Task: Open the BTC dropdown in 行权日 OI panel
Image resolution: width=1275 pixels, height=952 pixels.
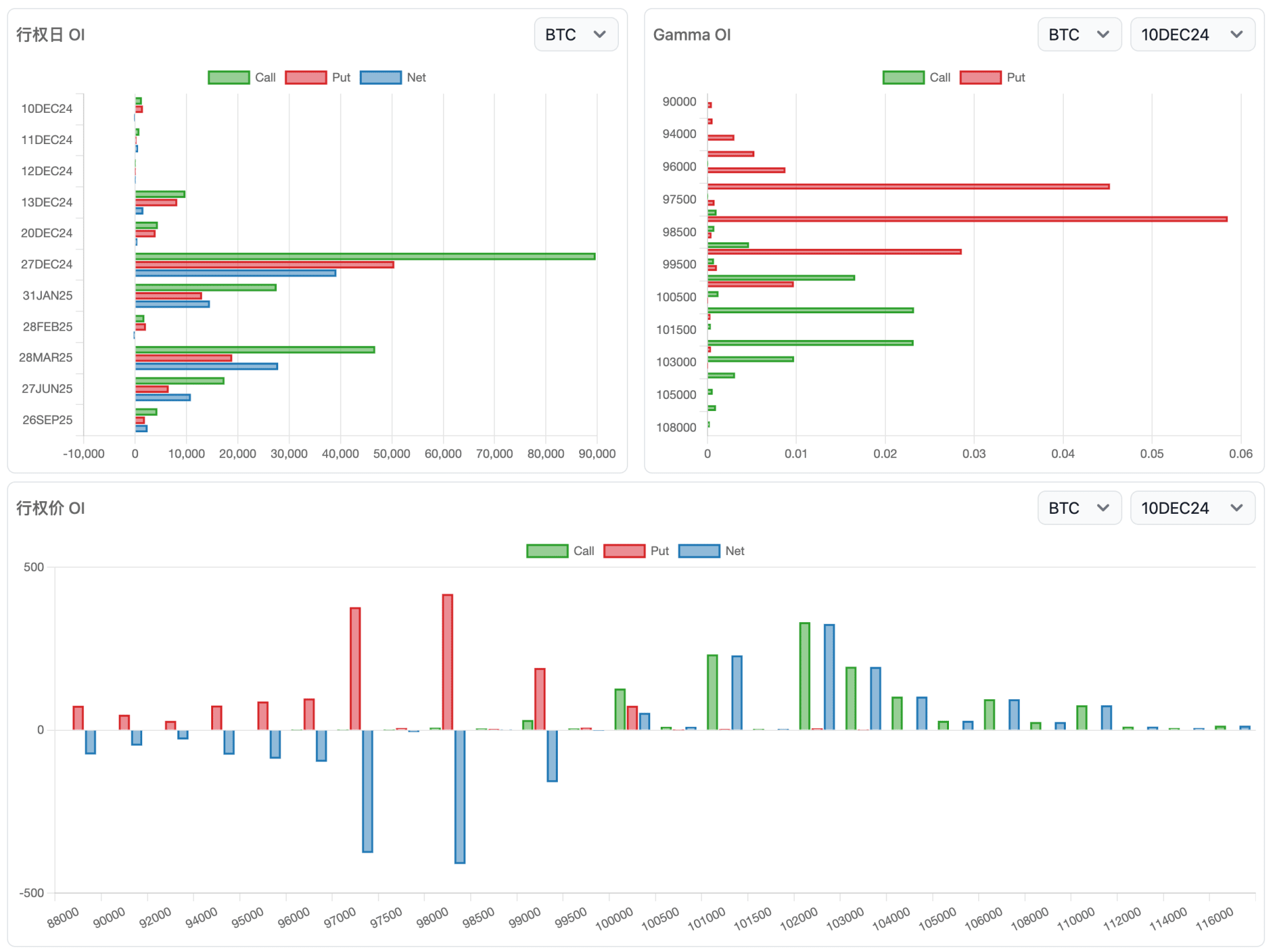Action: (x=576, y=35)
